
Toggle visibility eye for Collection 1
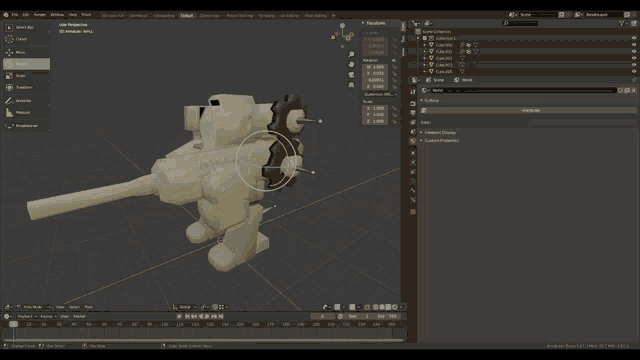click(634, 38)
